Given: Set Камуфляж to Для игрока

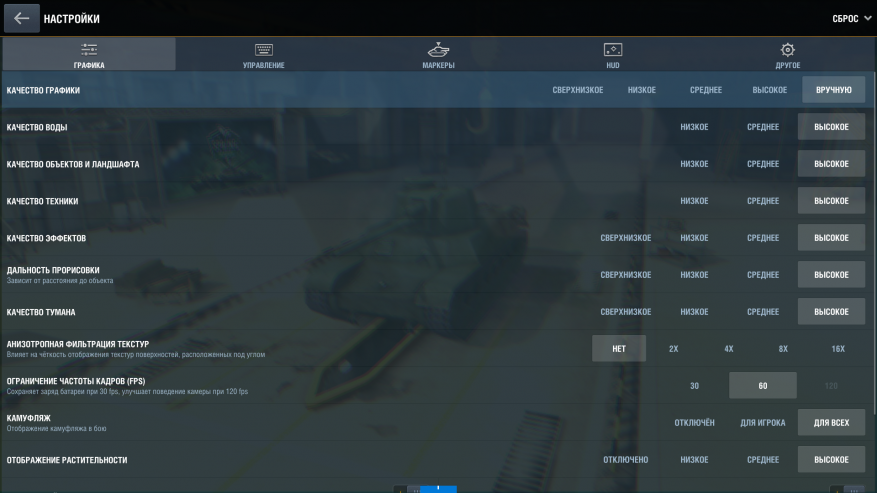Looking at the screenshot, I should (763, 422).
